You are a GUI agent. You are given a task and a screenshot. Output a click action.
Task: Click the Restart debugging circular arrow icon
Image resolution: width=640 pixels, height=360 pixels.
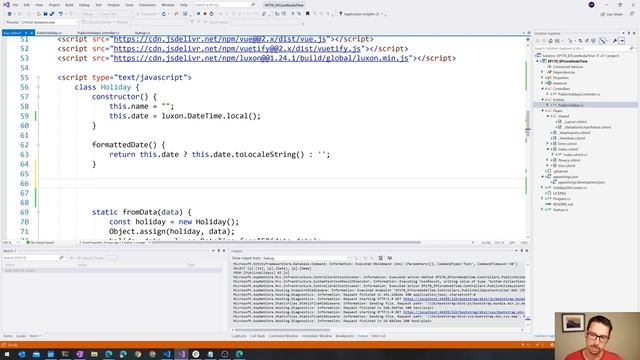pos(211,14)
